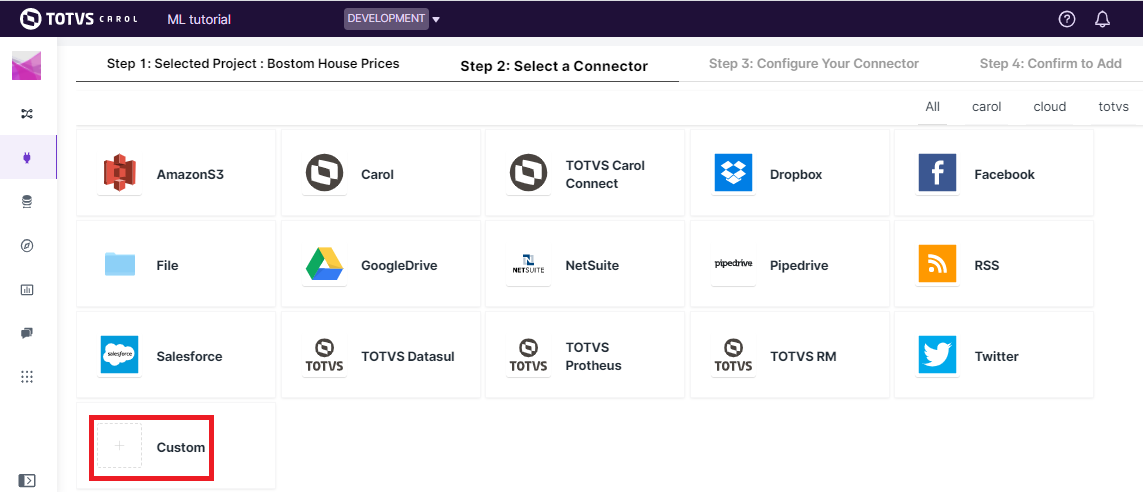
Task: Click the Twitter bird icon
Action: pyautogui.click(x=937, y=355)
